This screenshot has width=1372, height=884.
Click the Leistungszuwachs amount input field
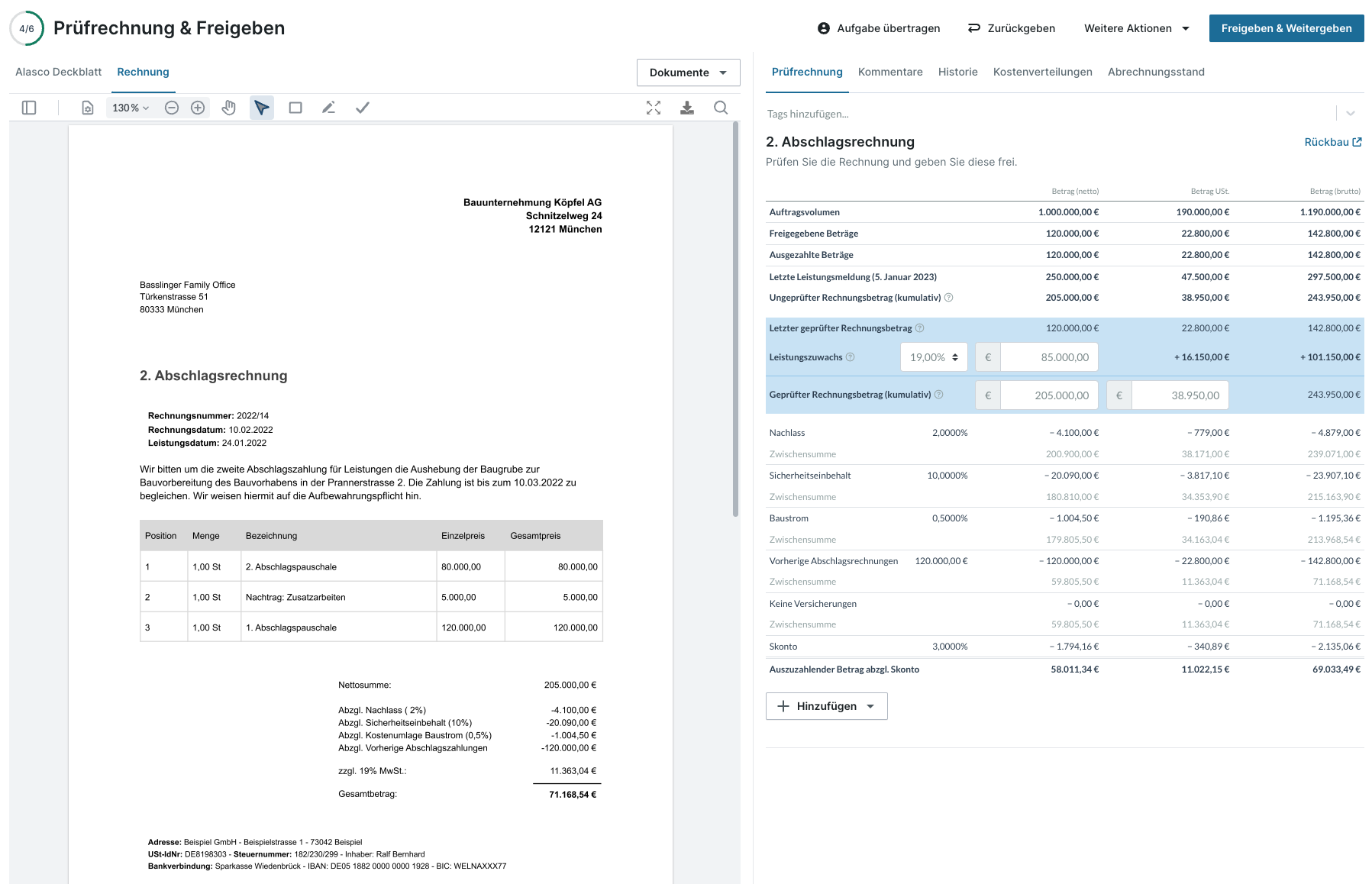point(1049,357)
